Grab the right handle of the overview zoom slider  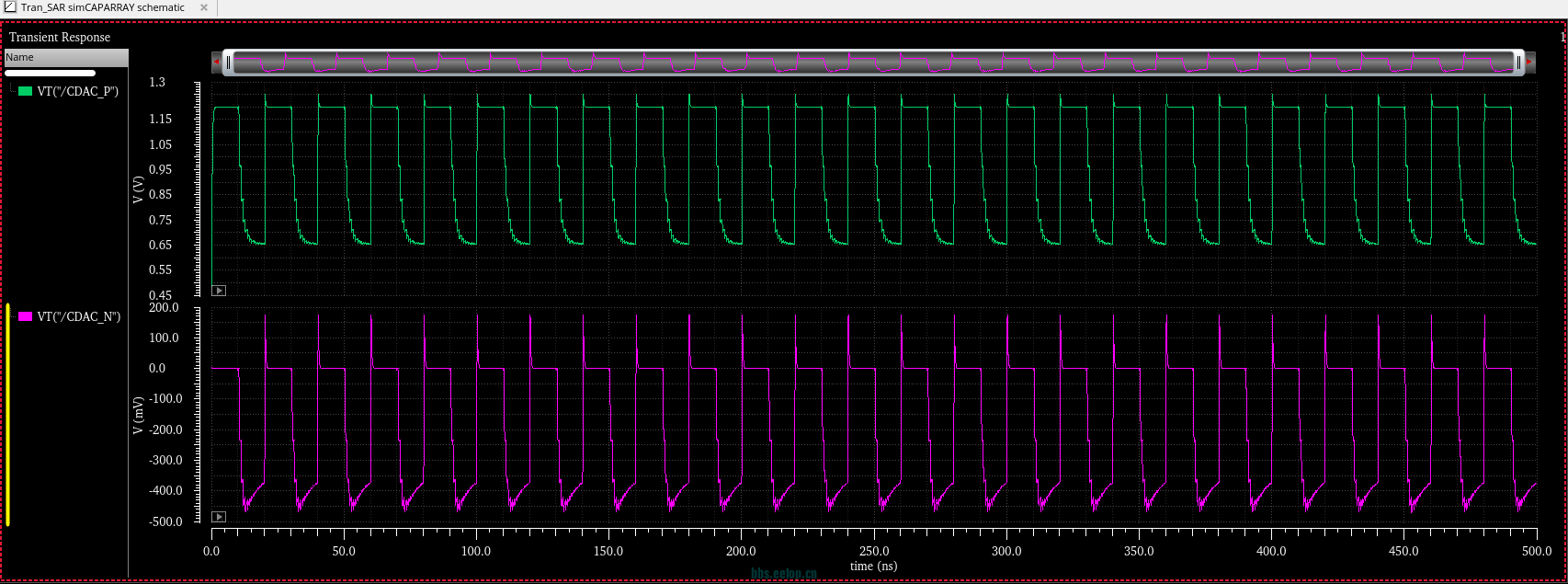pos(1518,63)
